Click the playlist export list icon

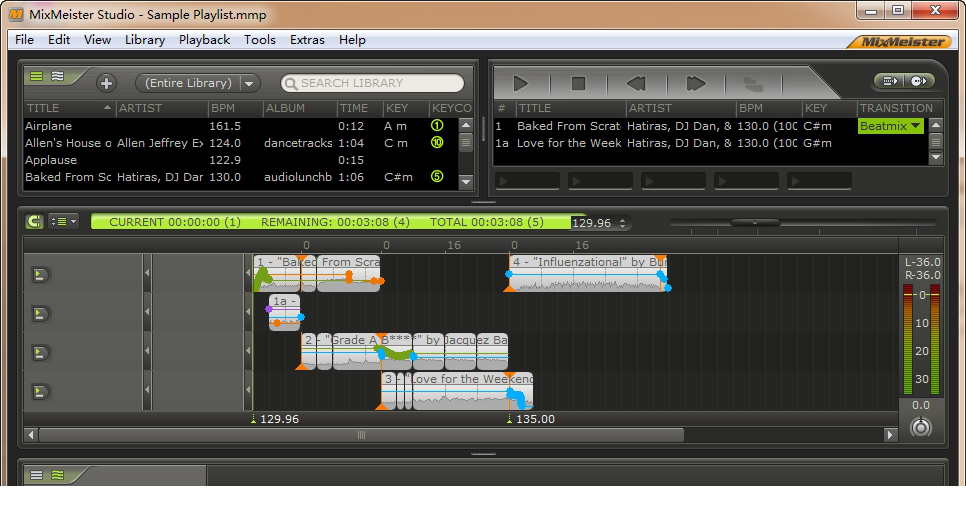point(889,81)
